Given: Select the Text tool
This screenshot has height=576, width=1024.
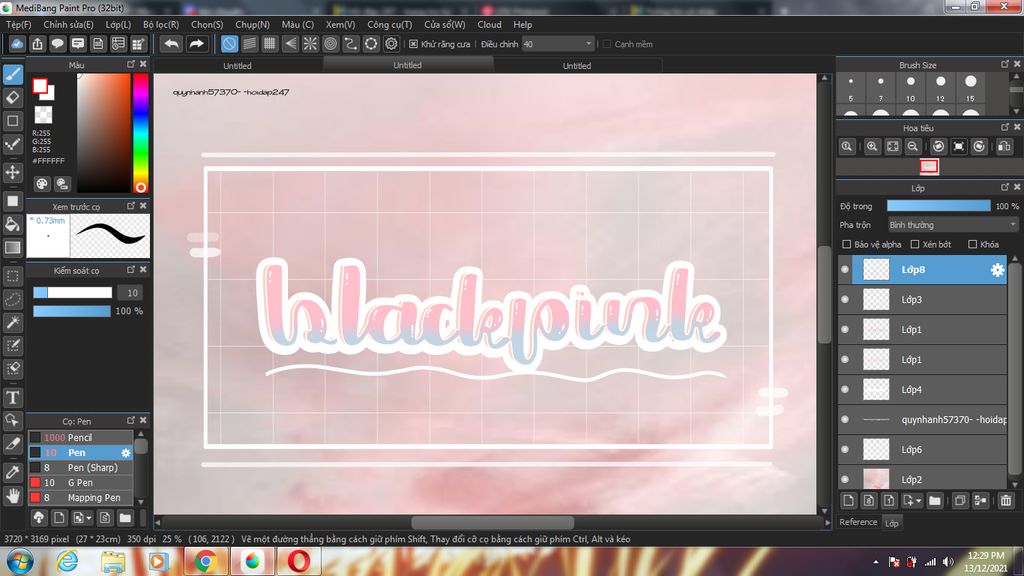Looking at the screenshot, I should pyautogui.click(x=12, y=397).
